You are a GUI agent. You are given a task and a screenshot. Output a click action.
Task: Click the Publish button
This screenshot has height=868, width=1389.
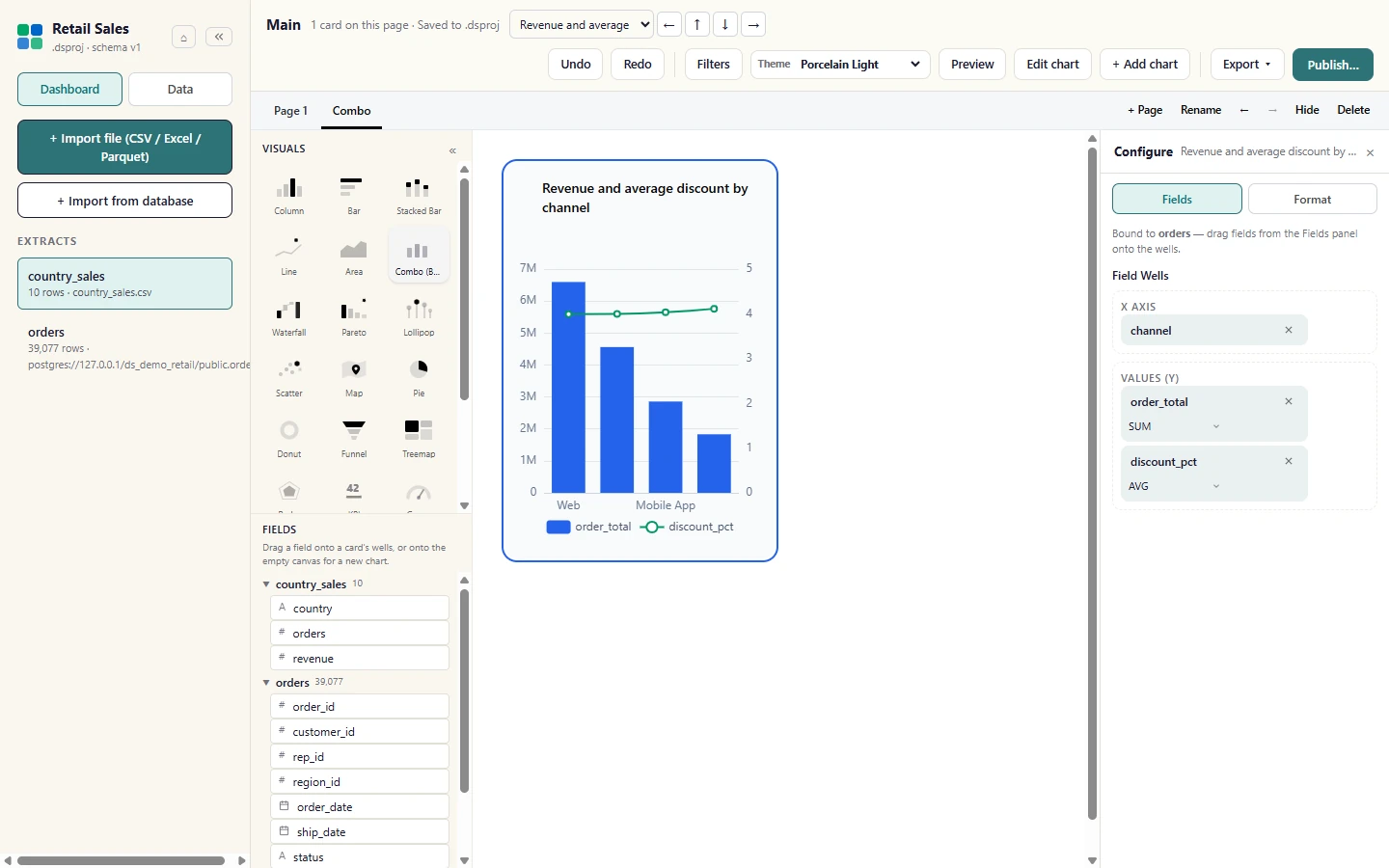coord(1333,65)
